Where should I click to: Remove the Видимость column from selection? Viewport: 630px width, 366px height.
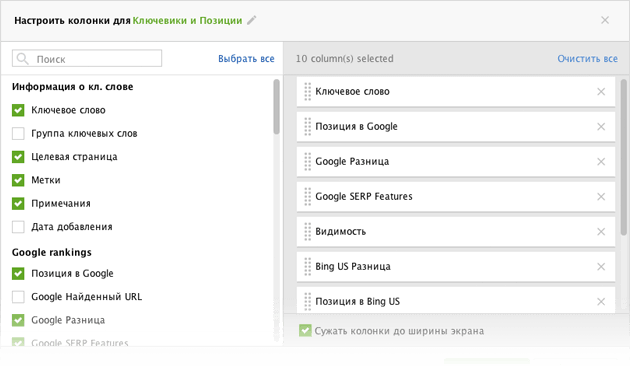coord(601,232)
